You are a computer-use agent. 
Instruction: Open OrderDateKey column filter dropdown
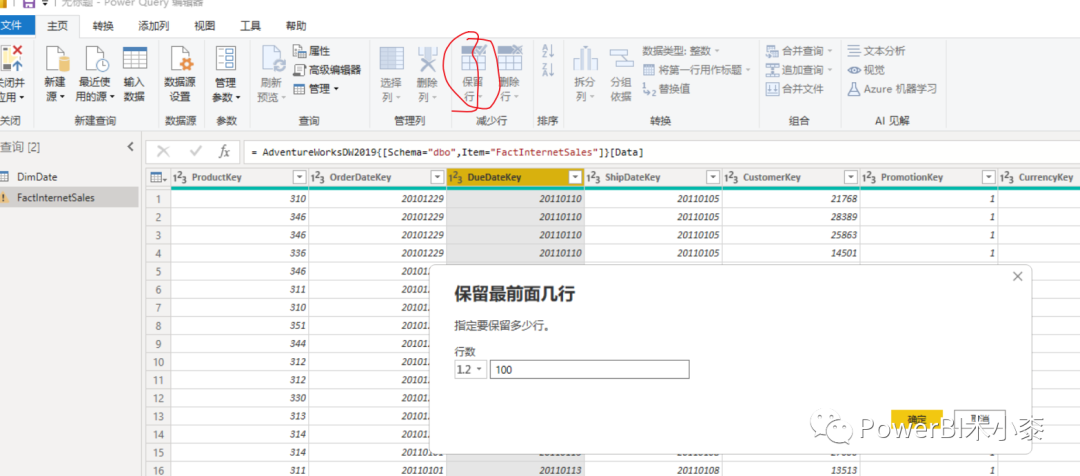(x=437, y=177)
